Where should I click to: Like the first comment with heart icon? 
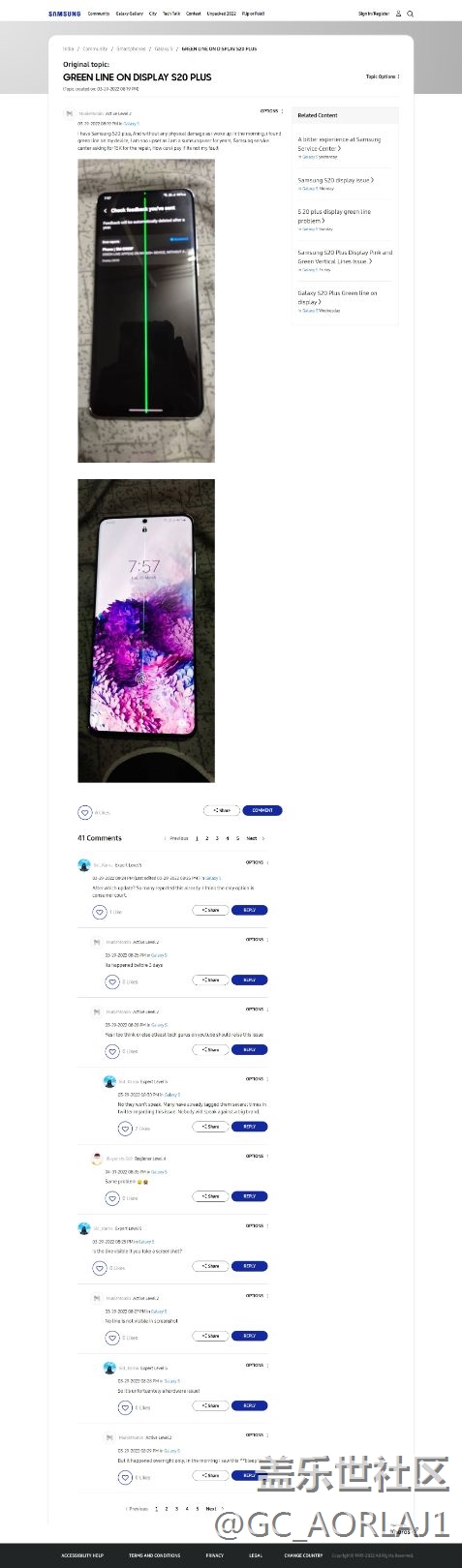coord(99,912)
